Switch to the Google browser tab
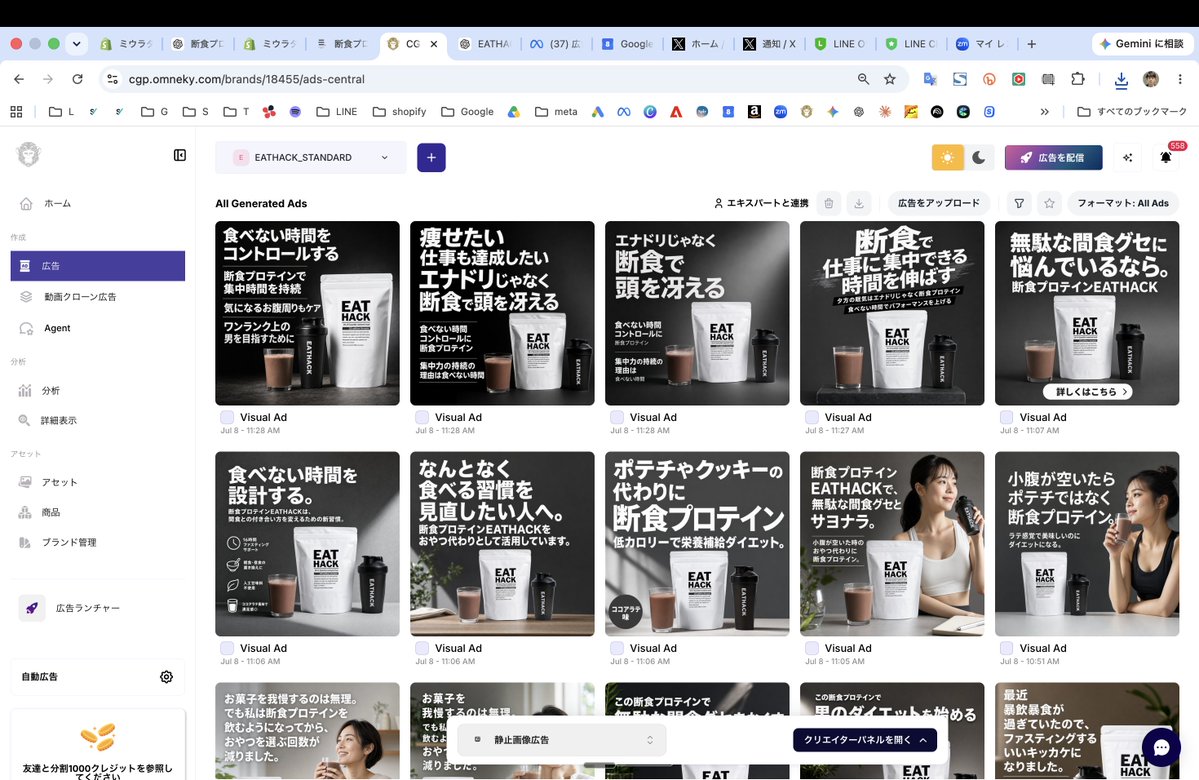1199x780 pixels. [629, 44]
